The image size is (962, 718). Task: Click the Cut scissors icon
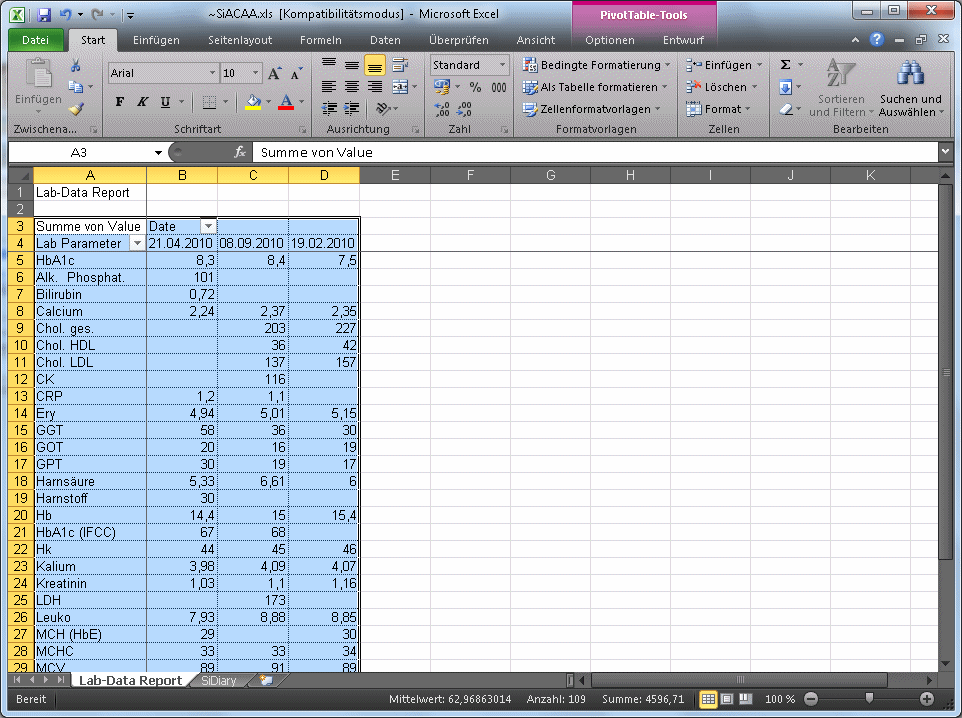[76, 66]
